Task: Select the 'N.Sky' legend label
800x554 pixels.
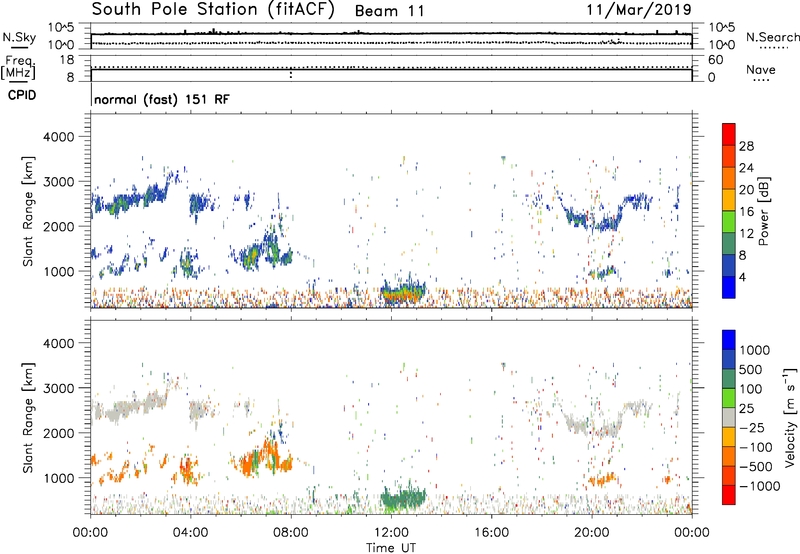Action: pos(19,37)
